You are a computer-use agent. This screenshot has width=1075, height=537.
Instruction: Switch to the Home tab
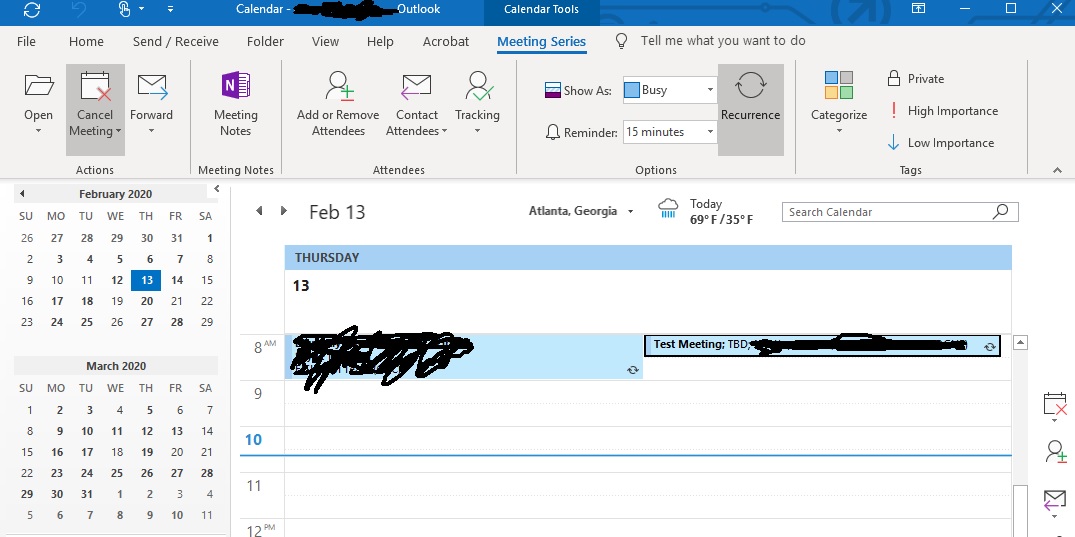click(x=86, y=41)
